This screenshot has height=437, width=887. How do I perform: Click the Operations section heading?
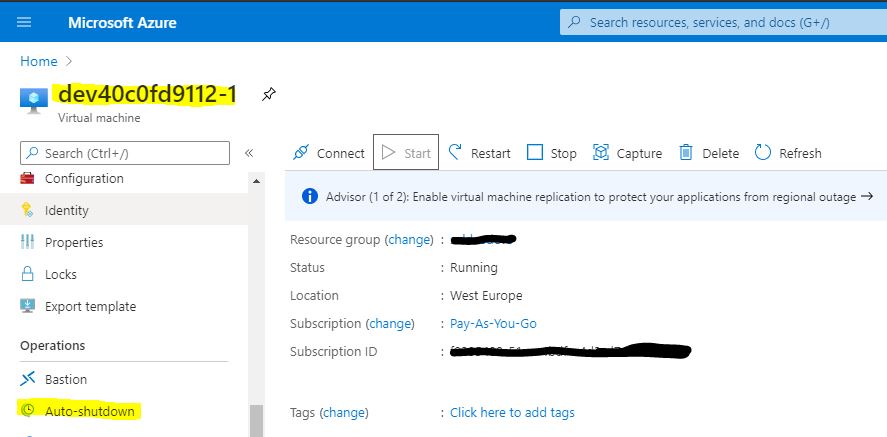[x=53, y=345]
